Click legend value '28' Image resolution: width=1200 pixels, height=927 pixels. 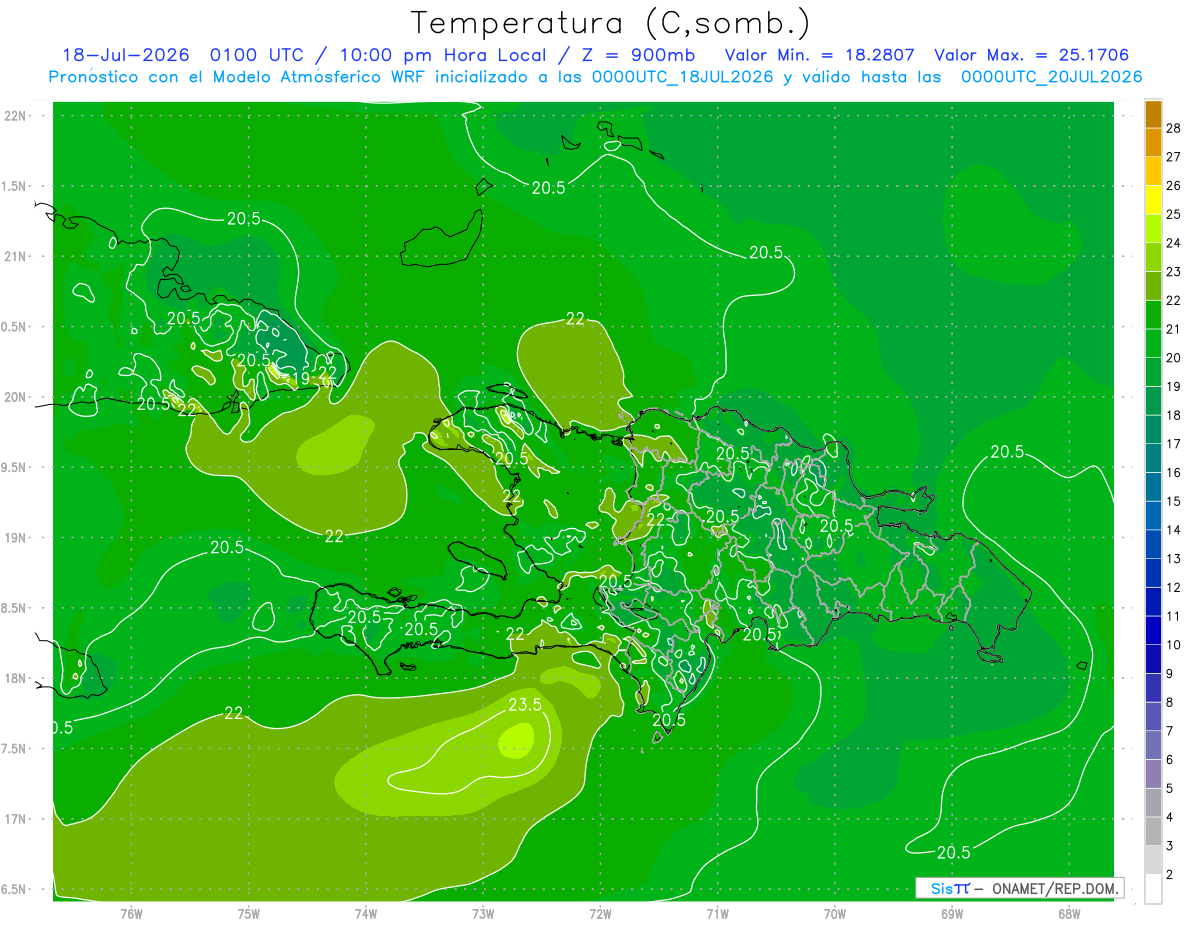(x=1174, y=128)
